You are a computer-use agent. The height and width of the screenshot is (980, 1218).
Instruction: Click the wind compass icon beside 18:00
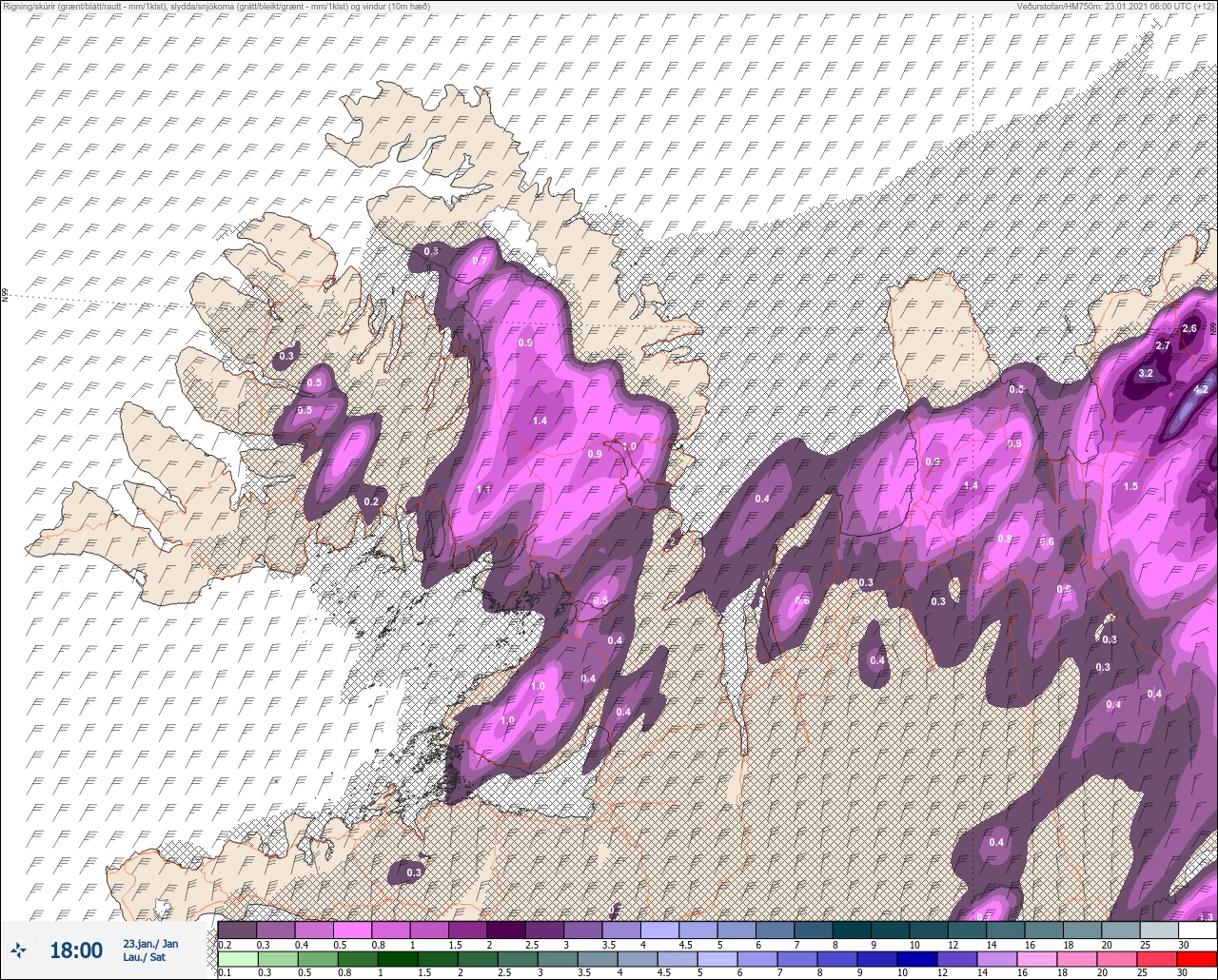coord(18,951)
